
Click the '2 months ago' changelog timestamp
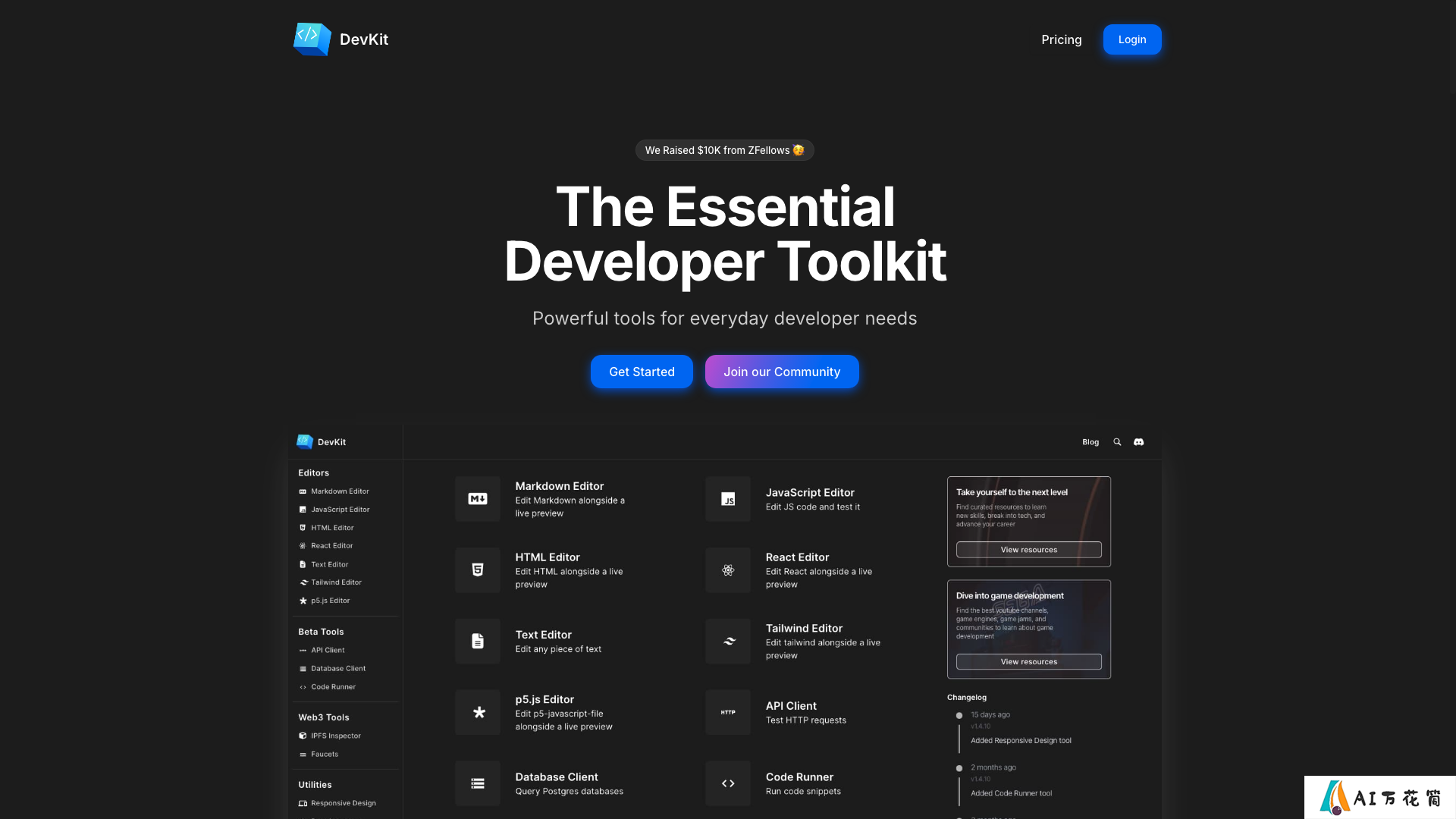click(993, 767)
